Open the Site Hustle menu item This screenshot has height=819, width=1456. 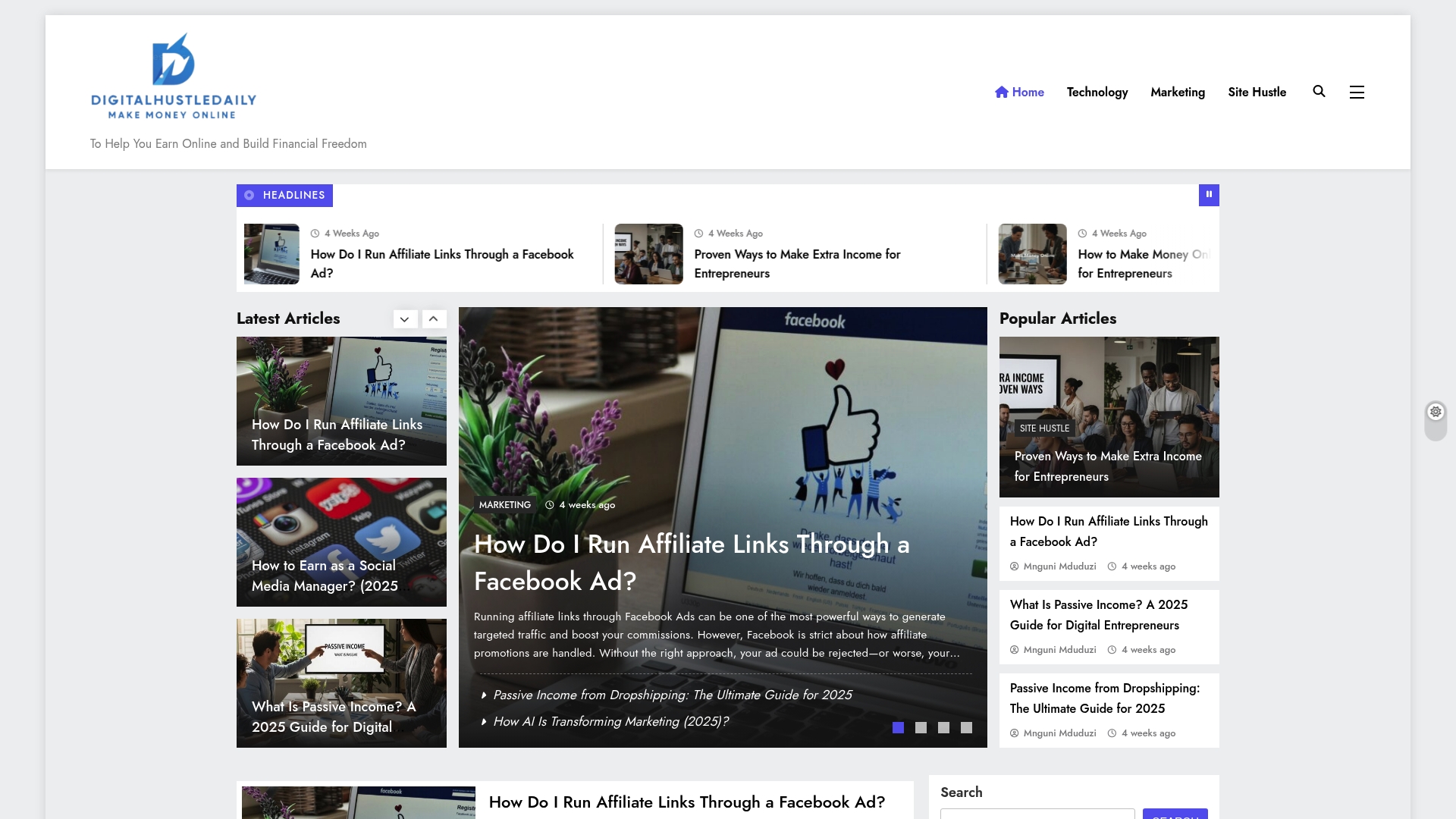pos(1257,92)
